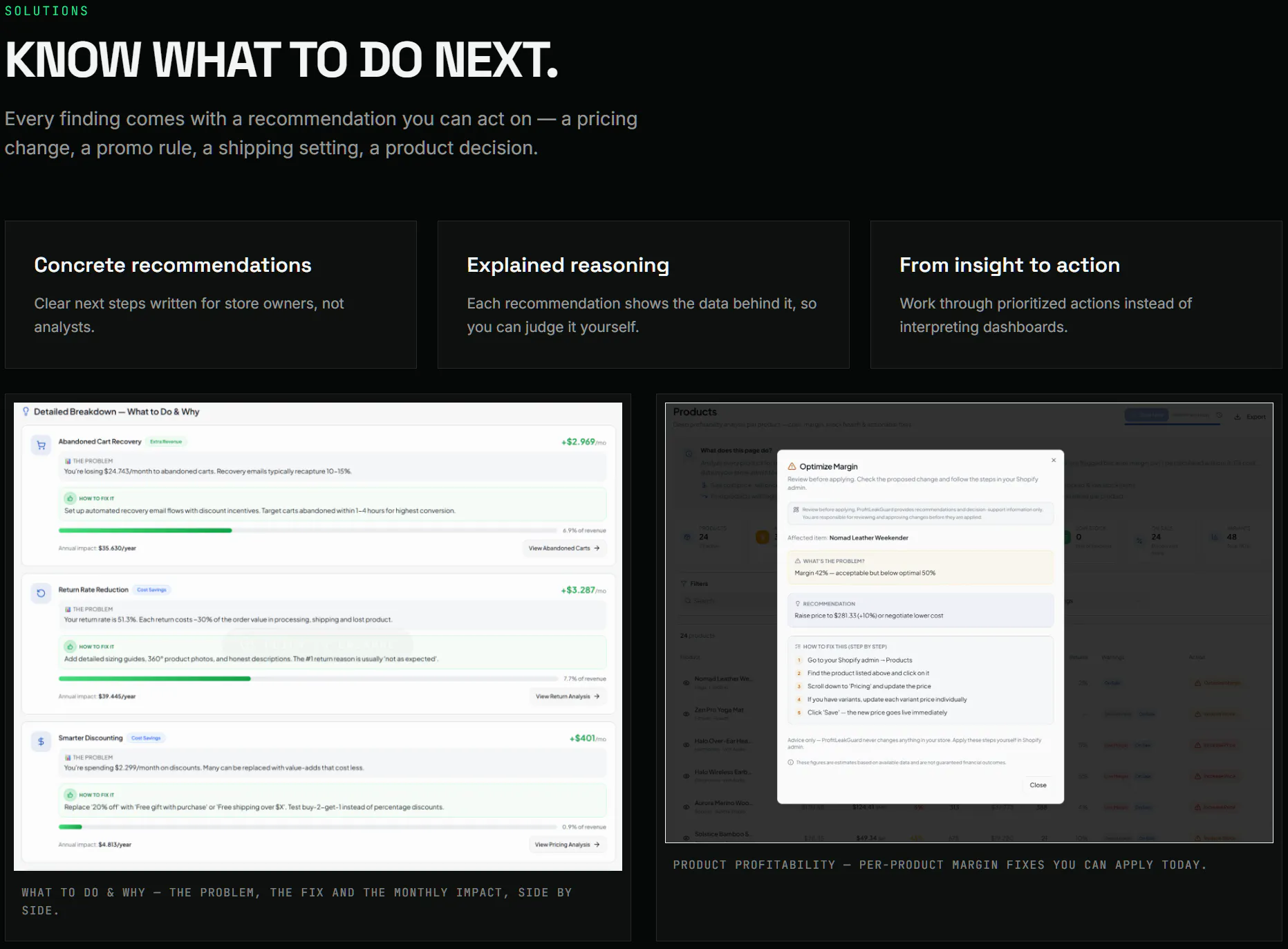Click the Extra Revenue tag on Abandoned Cart Recovery
The image size is (1288, 949).
point(166,441)
